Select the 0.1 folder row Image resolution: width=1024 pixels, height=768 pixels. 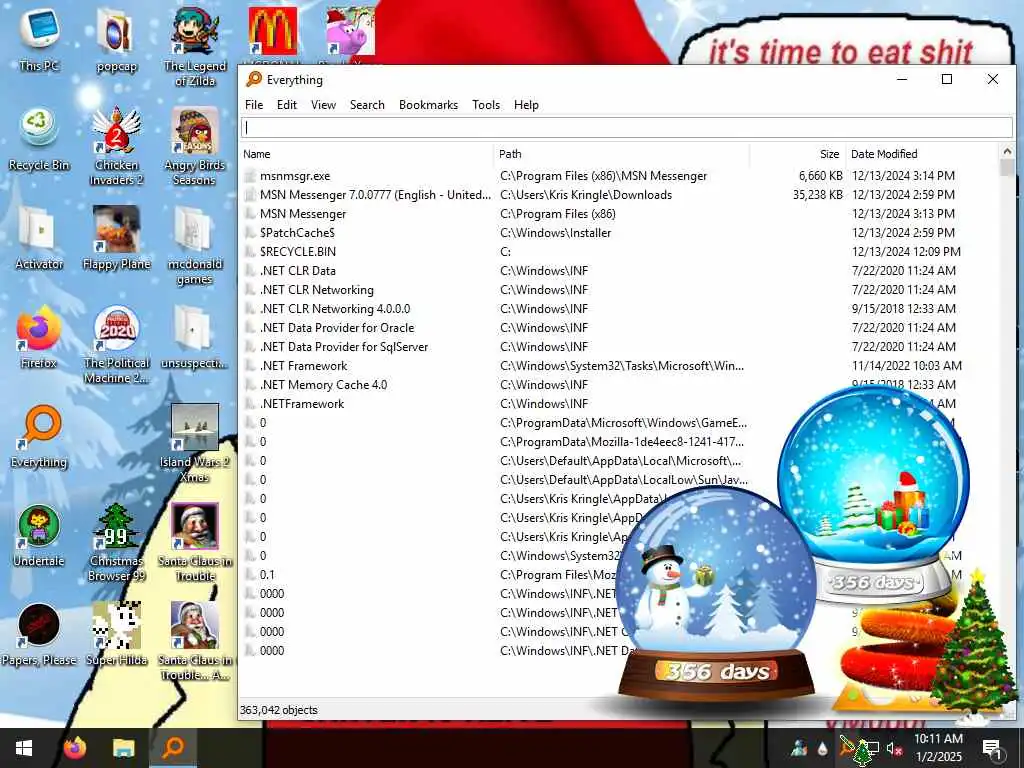point(620,575)
